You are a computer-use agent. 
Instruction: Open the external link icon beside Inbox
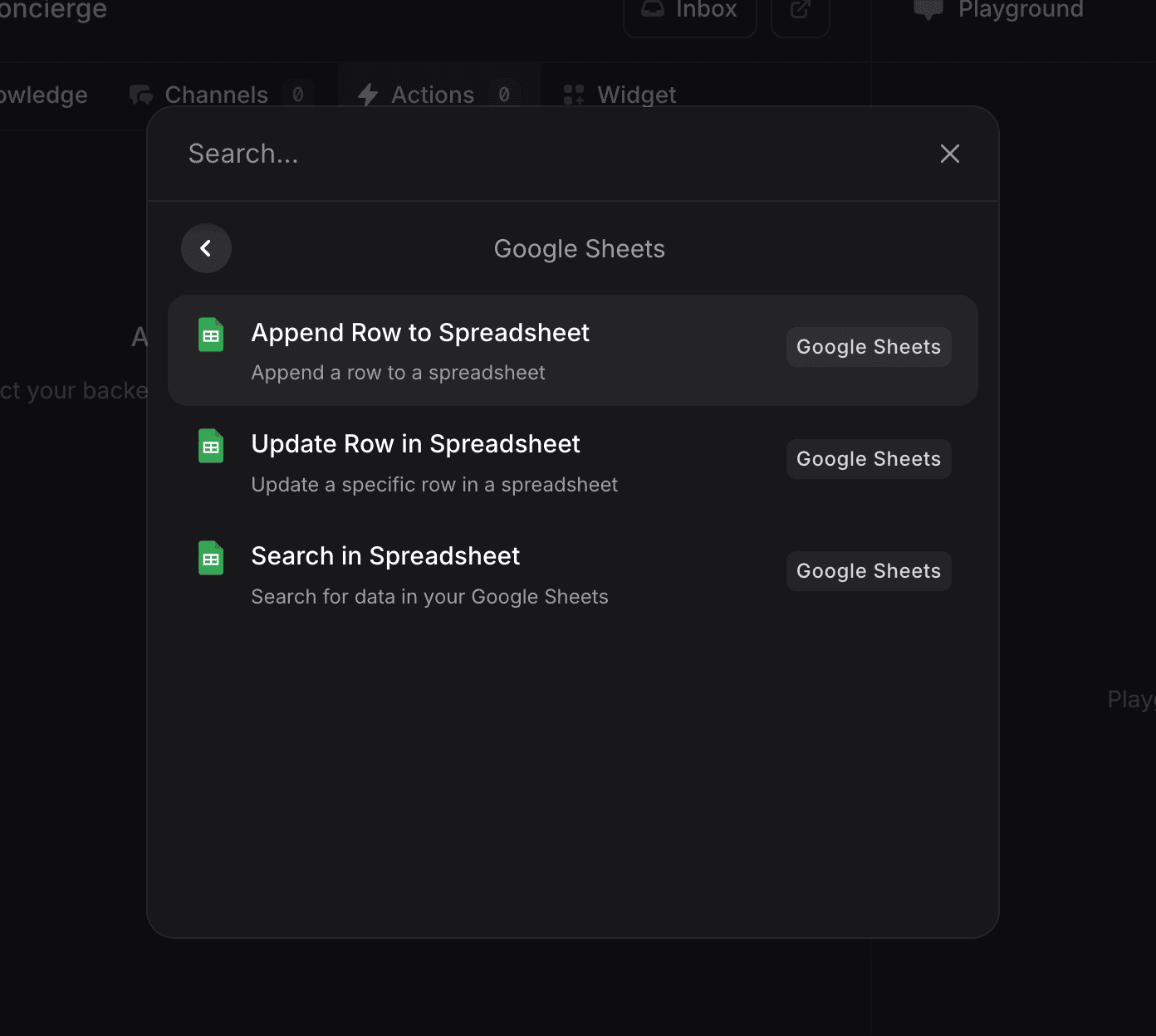(799, 10)
